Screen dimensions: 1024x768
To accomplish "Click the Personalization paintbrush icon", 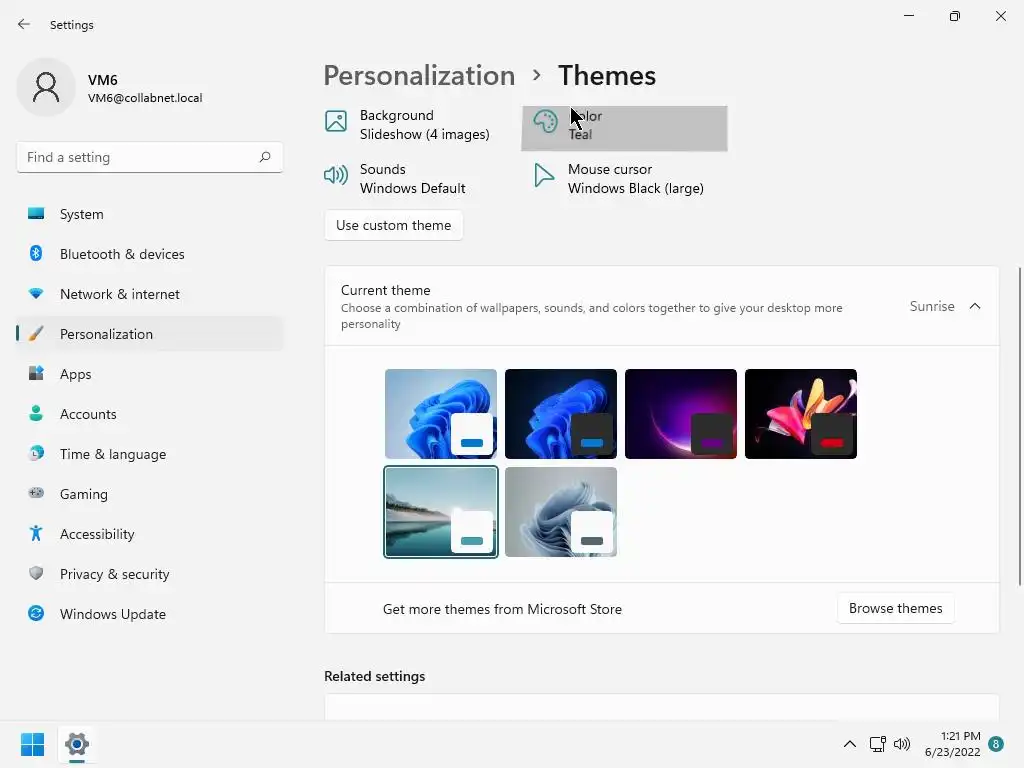I will pos(36,334).
